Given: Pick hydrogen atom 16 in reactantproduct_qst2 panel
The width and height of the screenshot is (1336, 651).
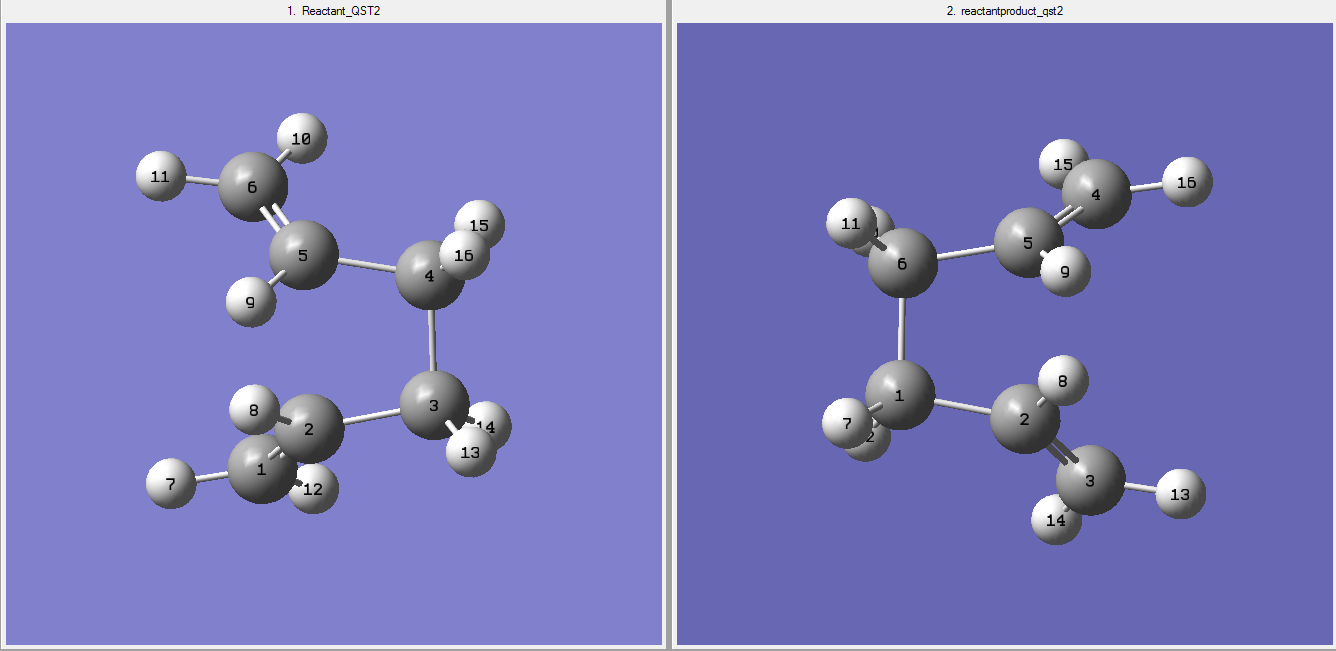Looking at the screenshot, I should coord(1187,182).
